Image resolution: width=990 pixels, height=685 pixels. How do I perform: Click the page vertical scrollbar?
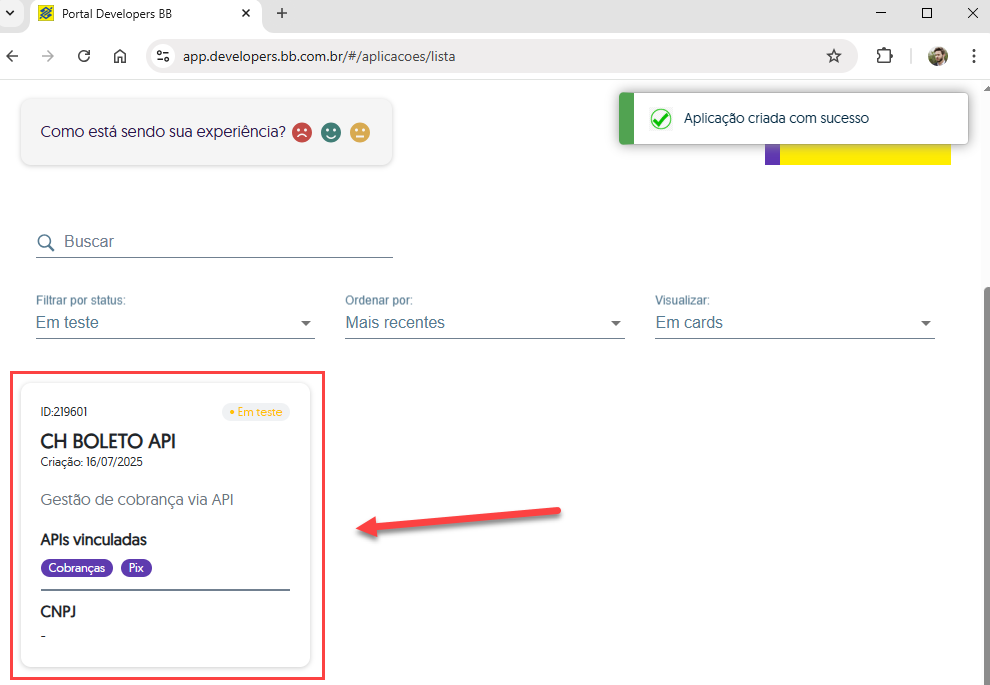[986, 486]
